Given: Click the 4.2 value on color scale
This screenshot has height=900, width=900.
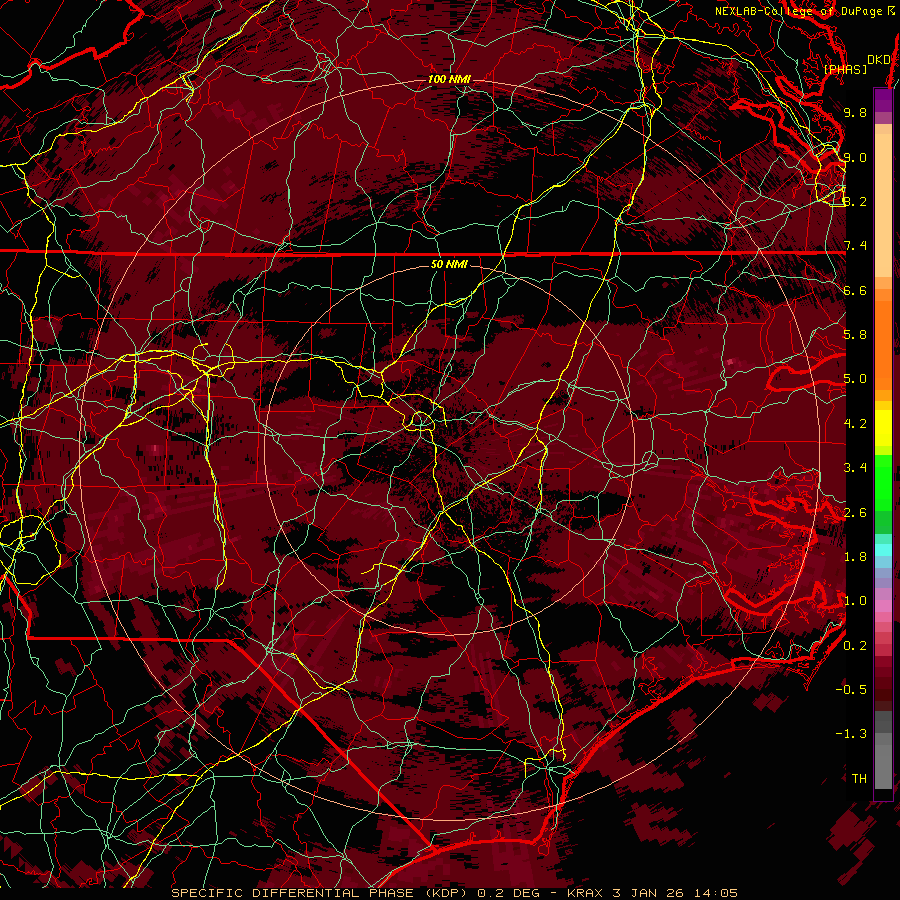Looking at the screenshot, I should [855, 424].
